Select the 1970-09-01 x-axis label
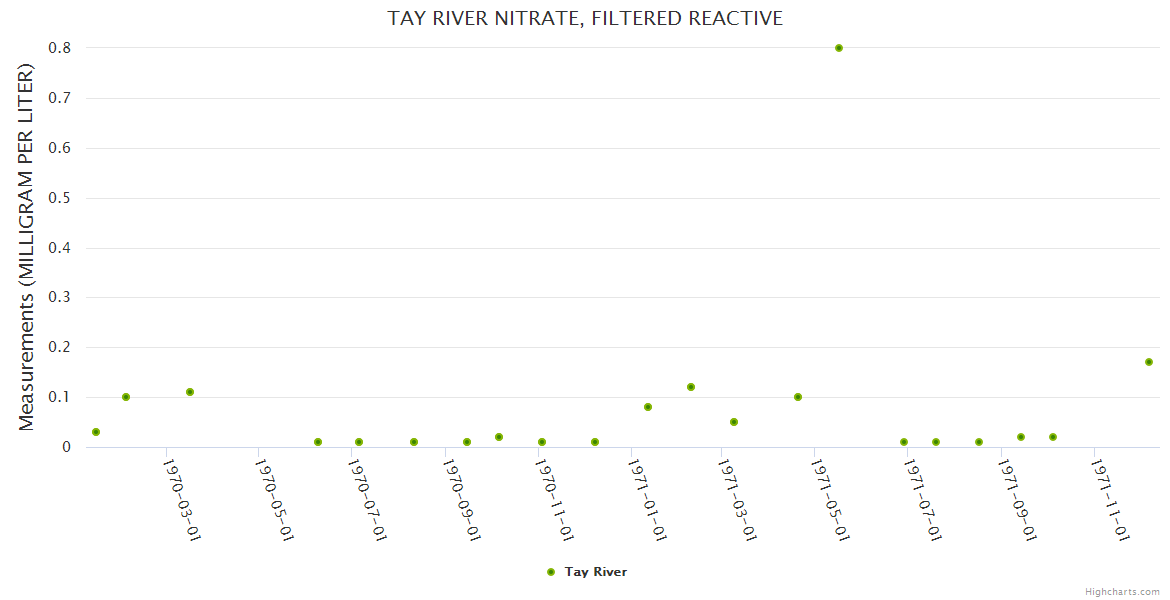The width and height of the screenshot is (1170, 600). (x=462, y=500)
